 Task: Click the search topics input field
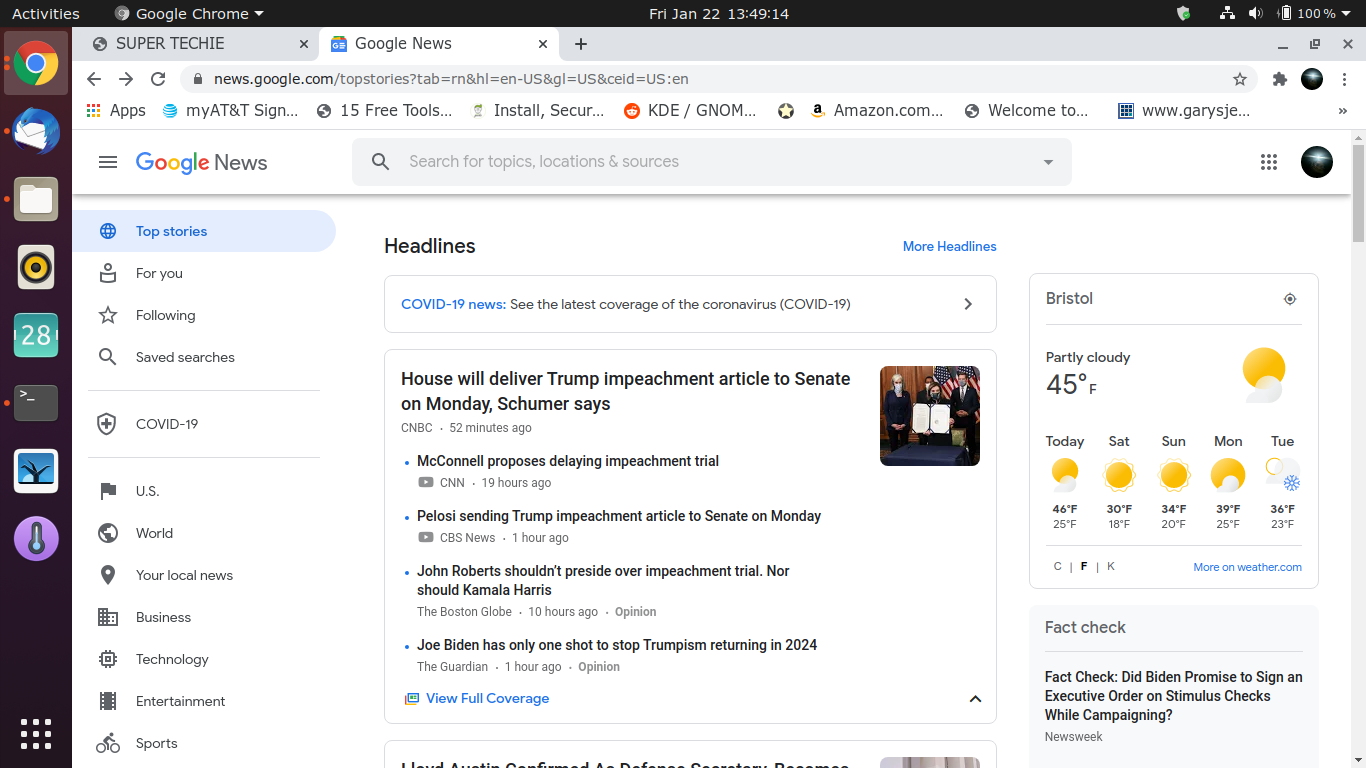(712, 162)
